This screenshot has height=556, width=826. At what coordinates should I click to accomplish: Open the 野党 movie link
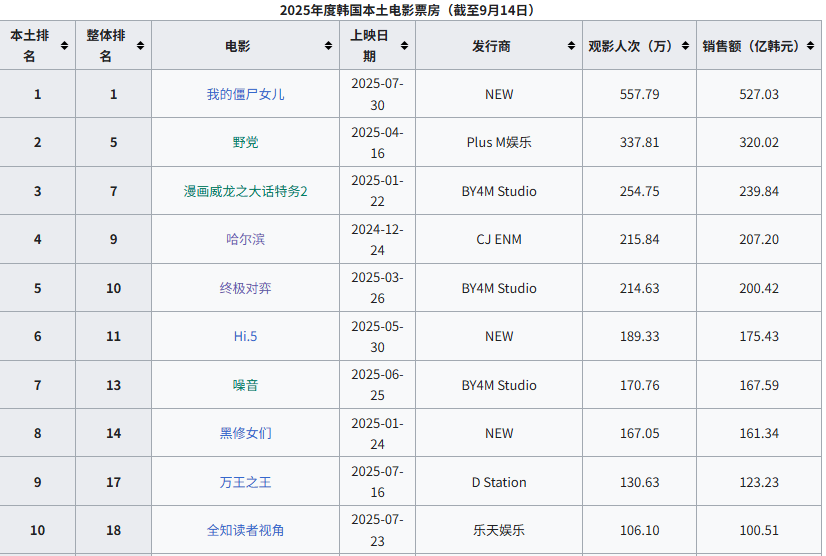coord(245,142)
